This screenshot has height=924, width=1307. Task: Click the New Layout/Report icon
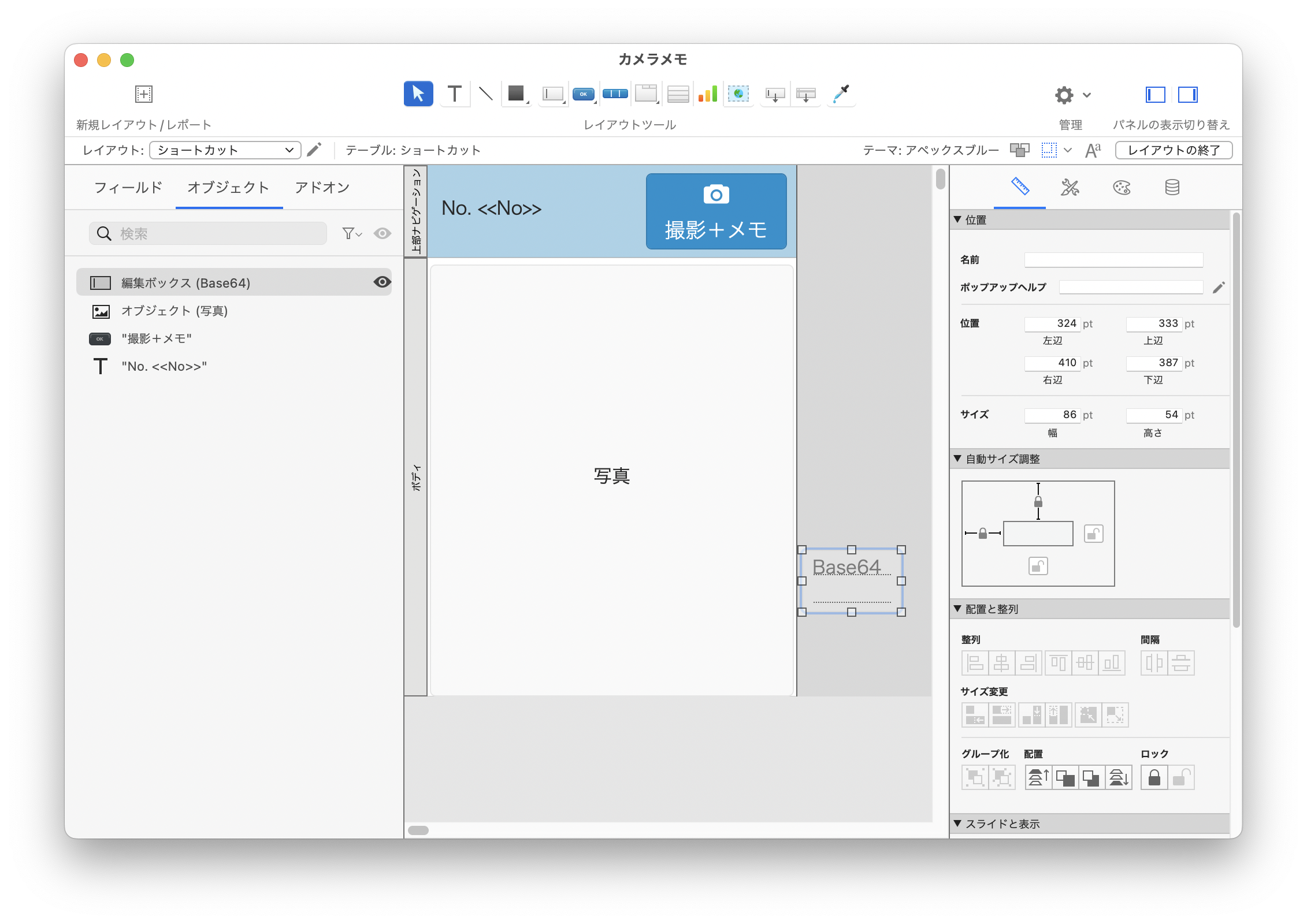[143, 94]
